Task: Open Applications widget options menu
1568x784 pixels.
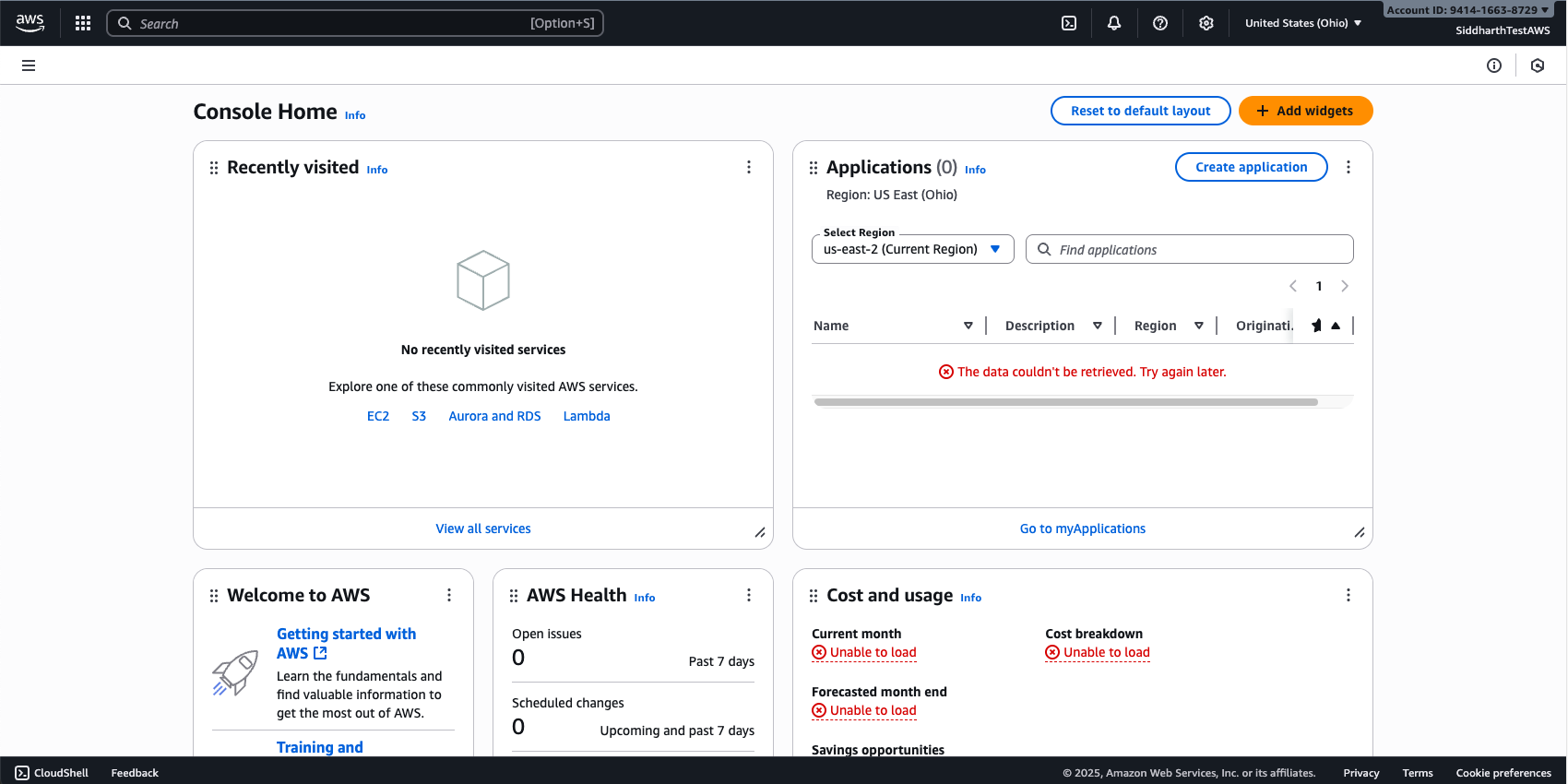Action: [x=1348, y=167]
